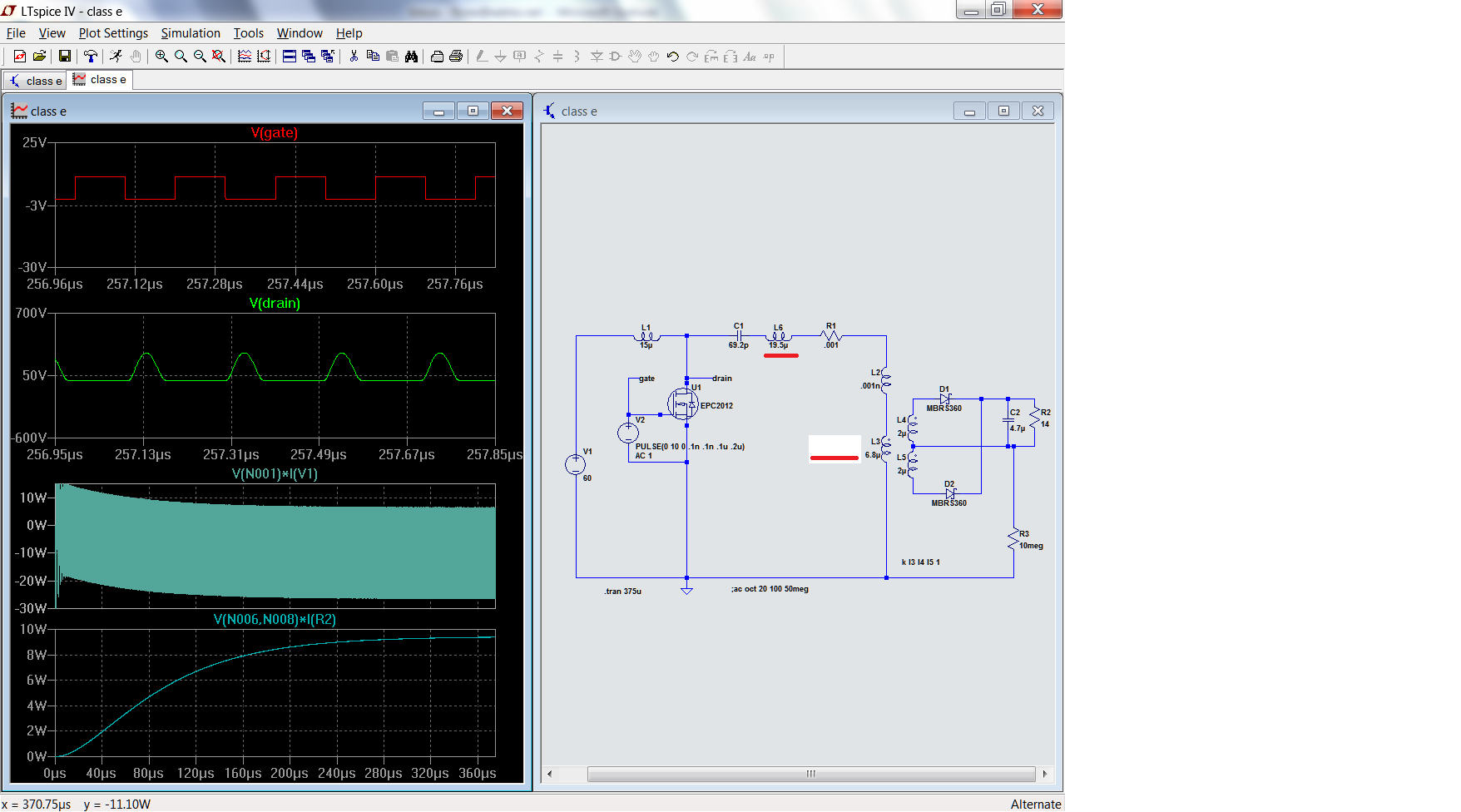Image resolution: width=1461 pixels, height=812 pixels.
Task: Open the Help menu
Action: coord(349,33)
